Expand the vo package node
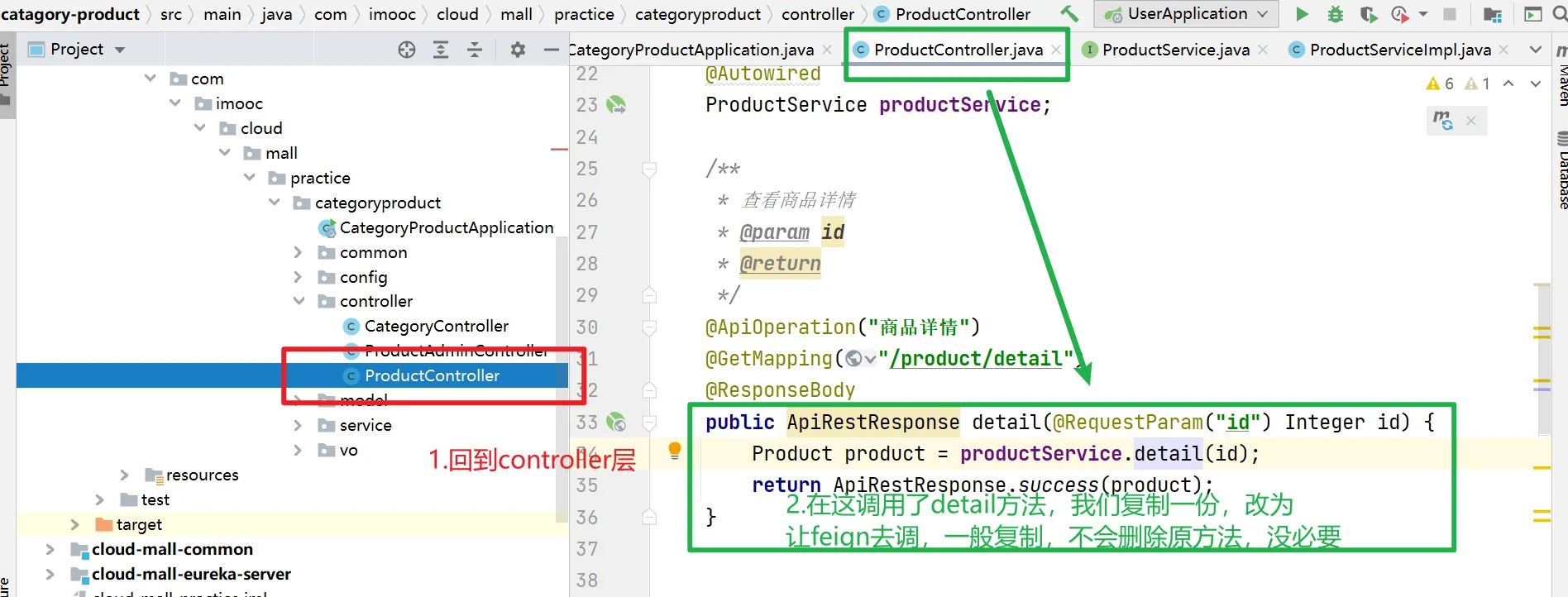This screenshot has width=1568, height=597. (x=299, y=450)
